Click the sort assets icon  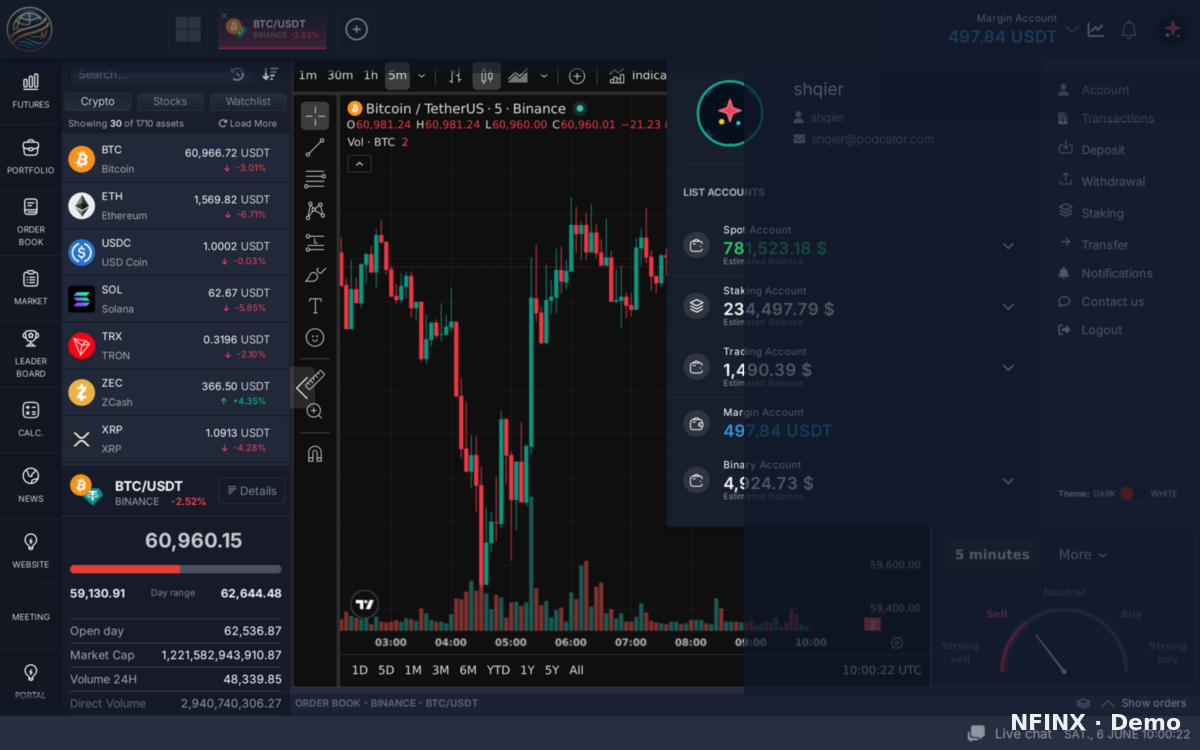tap(270, 74)
